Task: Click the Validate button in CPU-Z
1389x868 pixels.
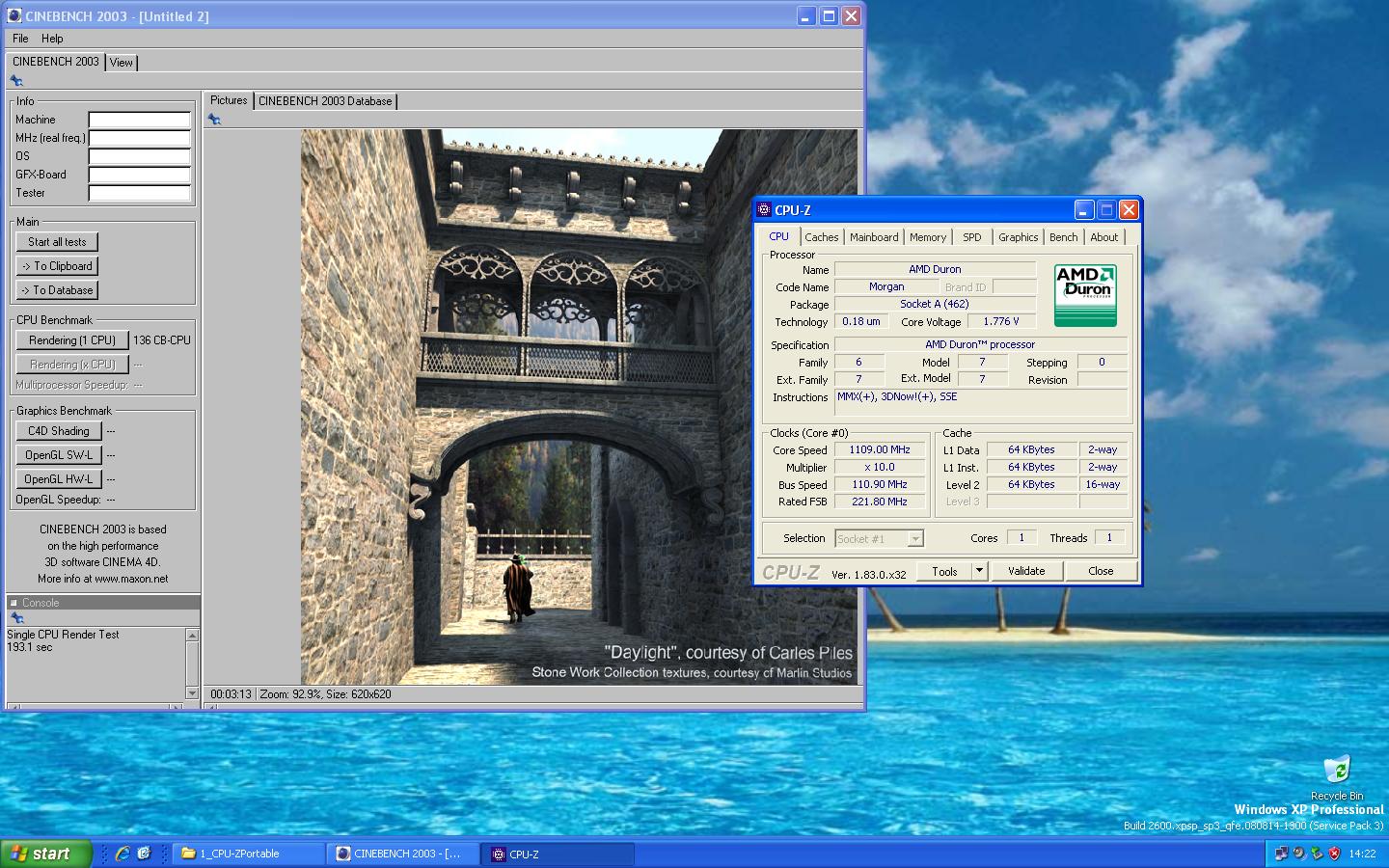Action: (x=1026, y=571)
